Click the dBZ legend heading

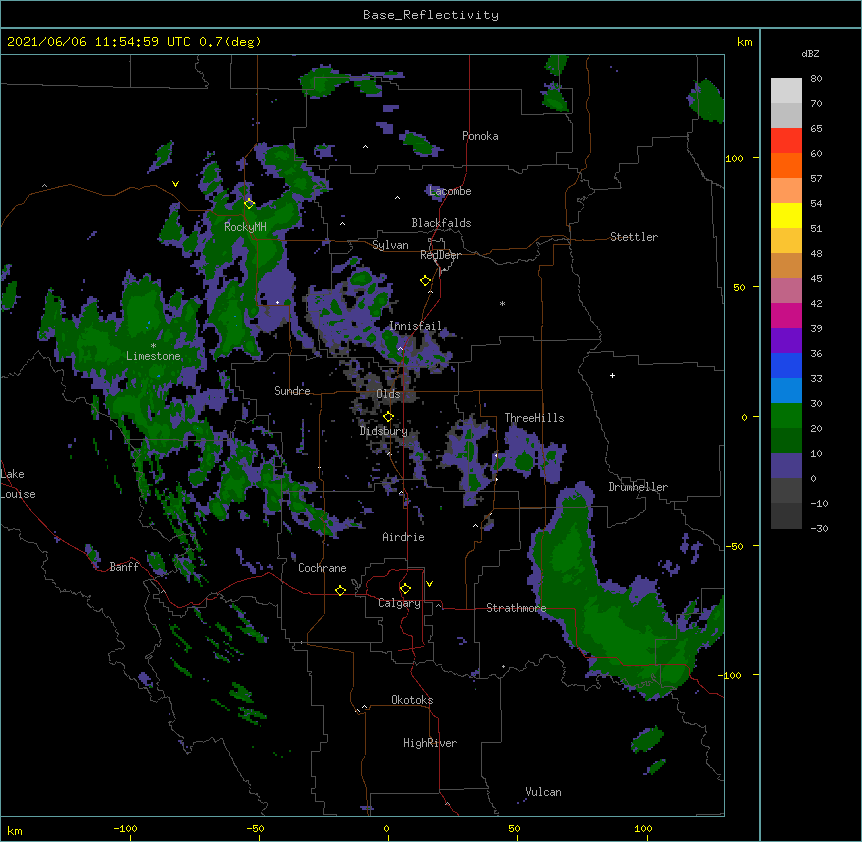click(x=810, y=54)
